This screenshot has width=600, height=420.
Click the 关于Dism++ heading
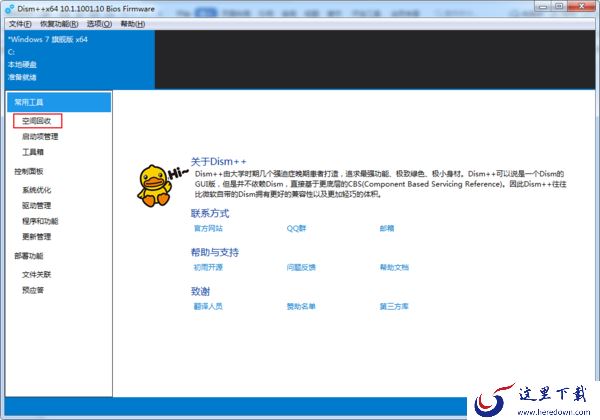218,161
